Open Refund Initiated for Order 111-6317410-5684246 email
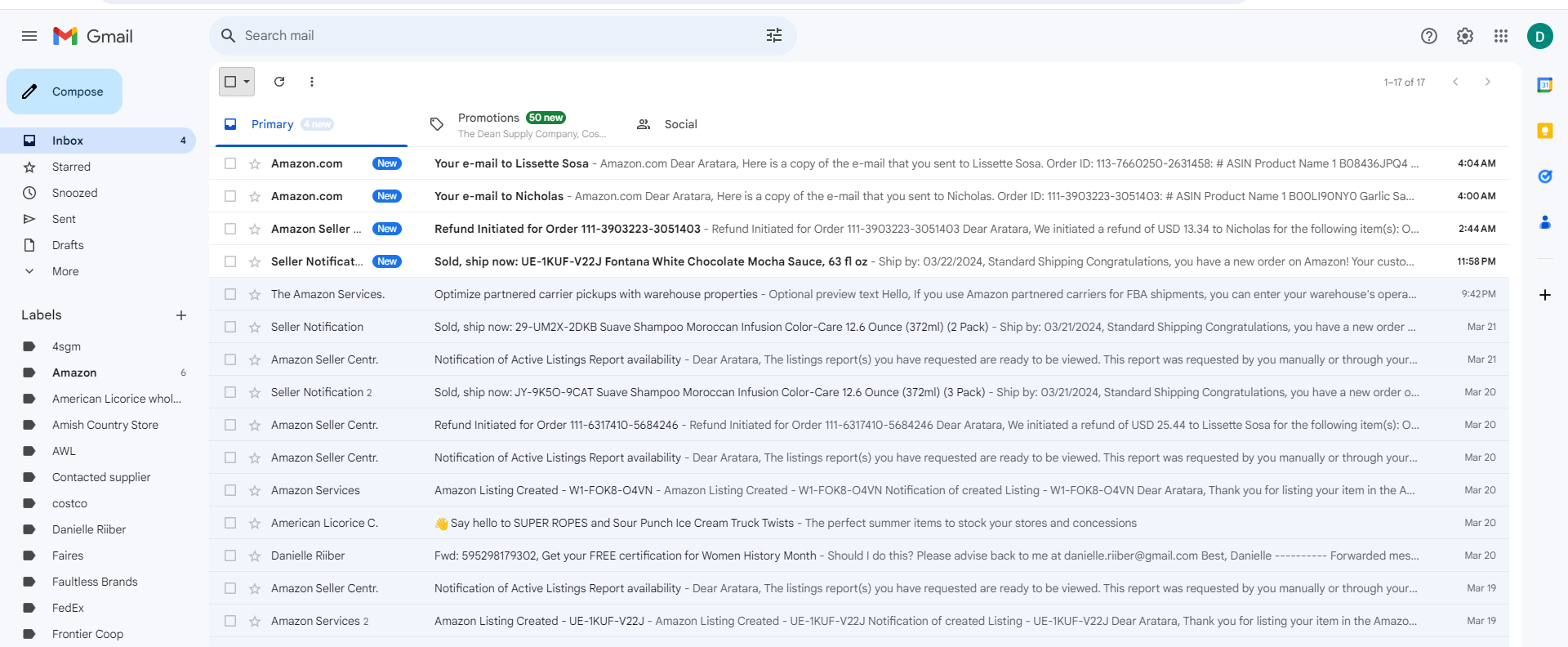Viewport: 1568px width, 647px height. click(859, 425)
